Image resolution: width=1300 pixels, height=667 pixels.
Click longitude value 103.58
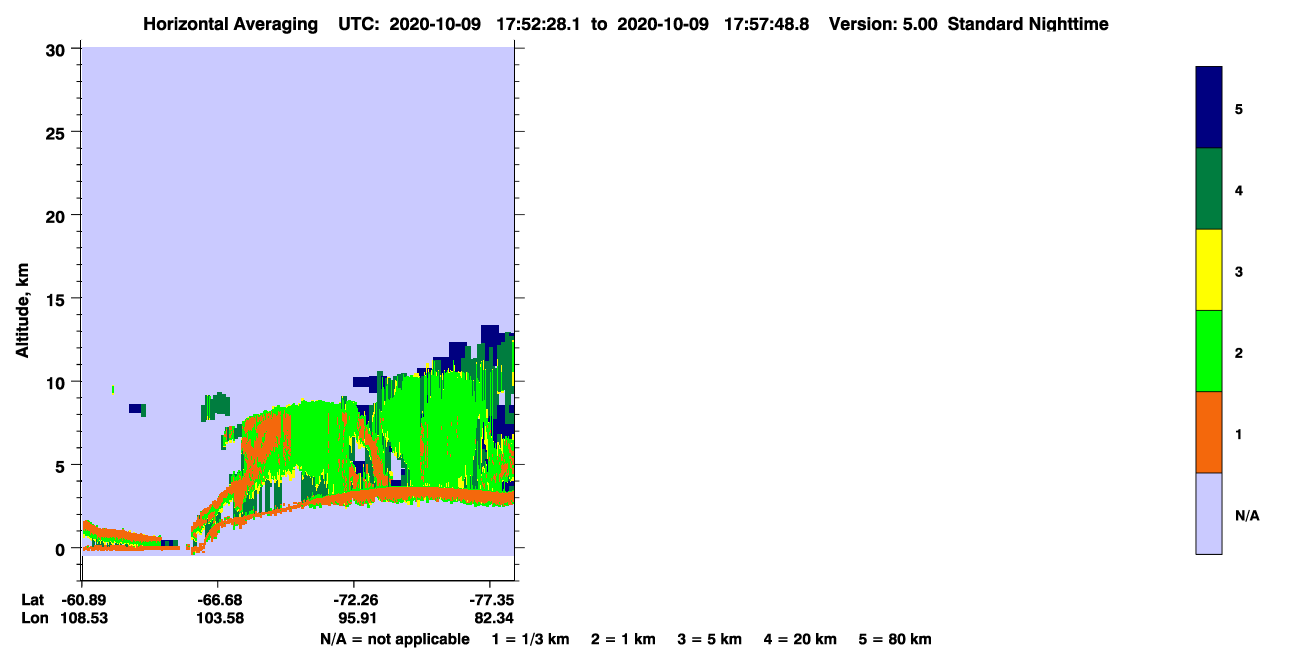point(221,618)
